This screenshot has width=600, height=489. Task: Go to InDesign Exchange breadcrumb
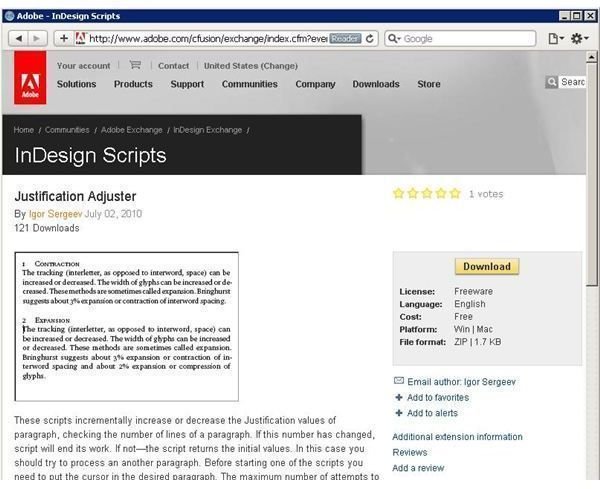point(207,130)
